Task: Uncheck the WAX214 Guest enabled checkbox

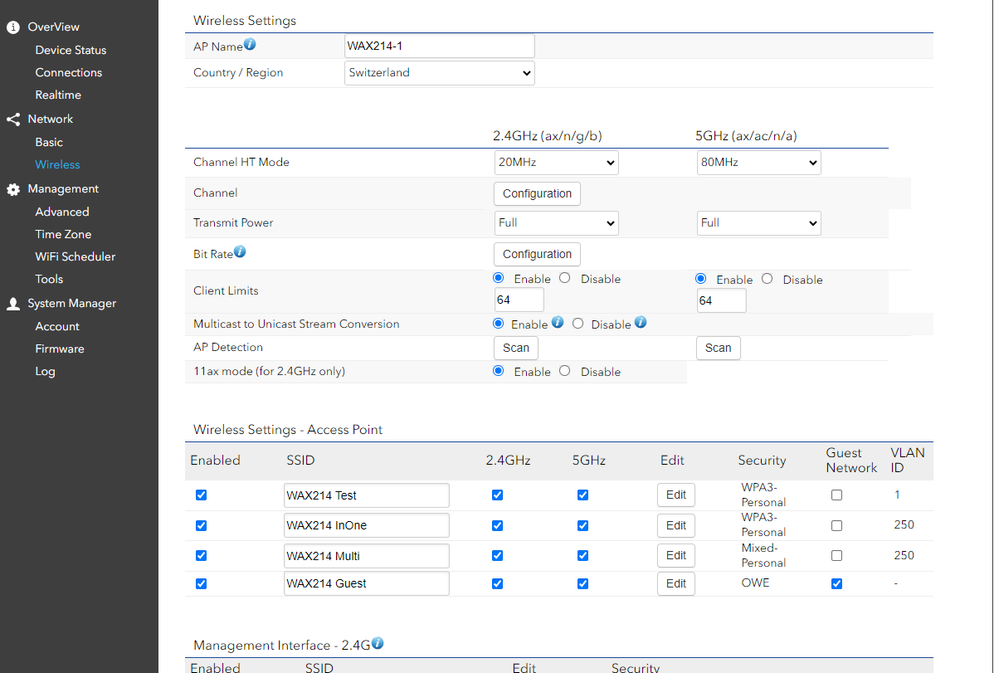Action: point(201,583)
